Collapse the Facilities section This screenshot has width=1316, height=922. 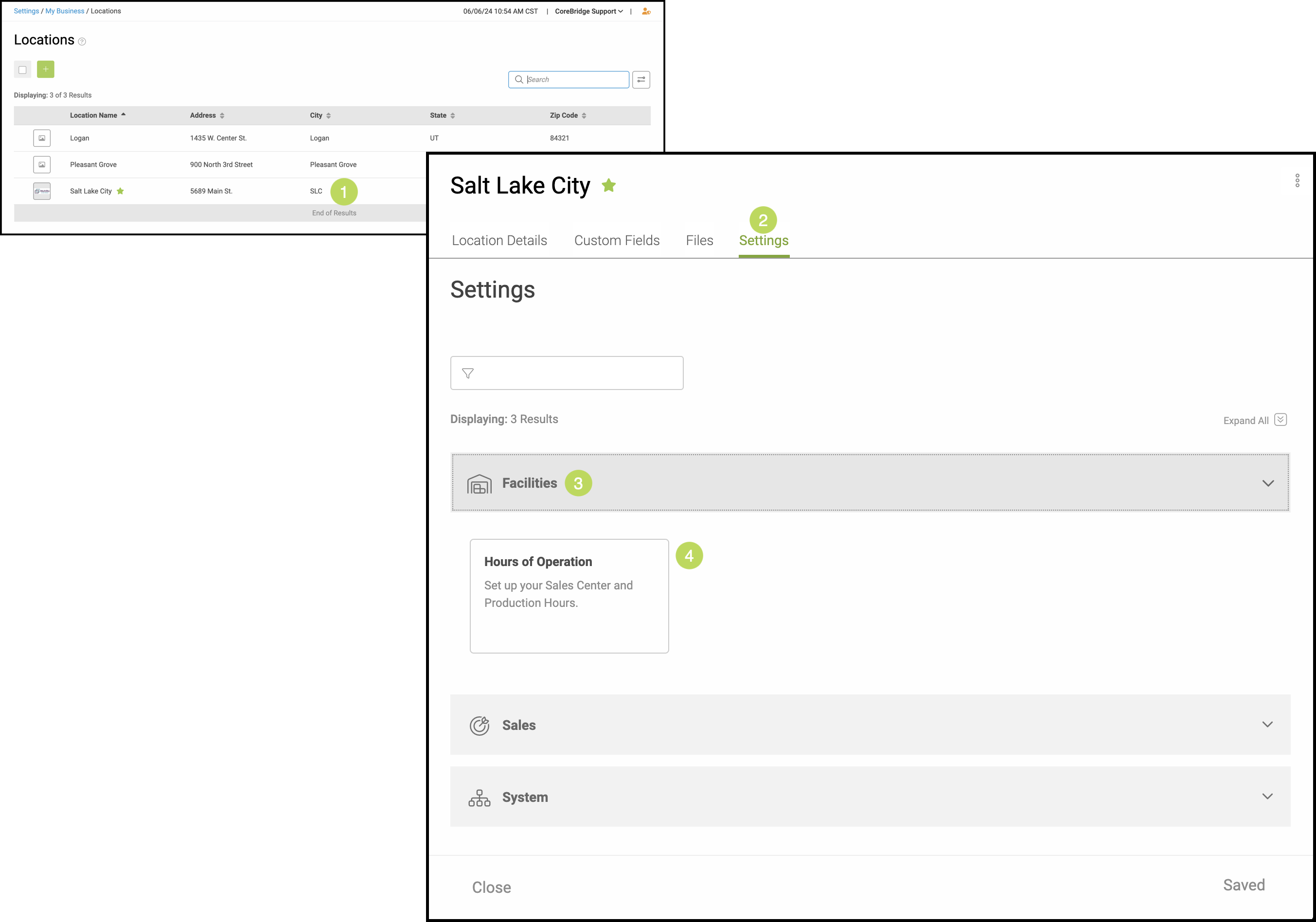pos(1268,483)
